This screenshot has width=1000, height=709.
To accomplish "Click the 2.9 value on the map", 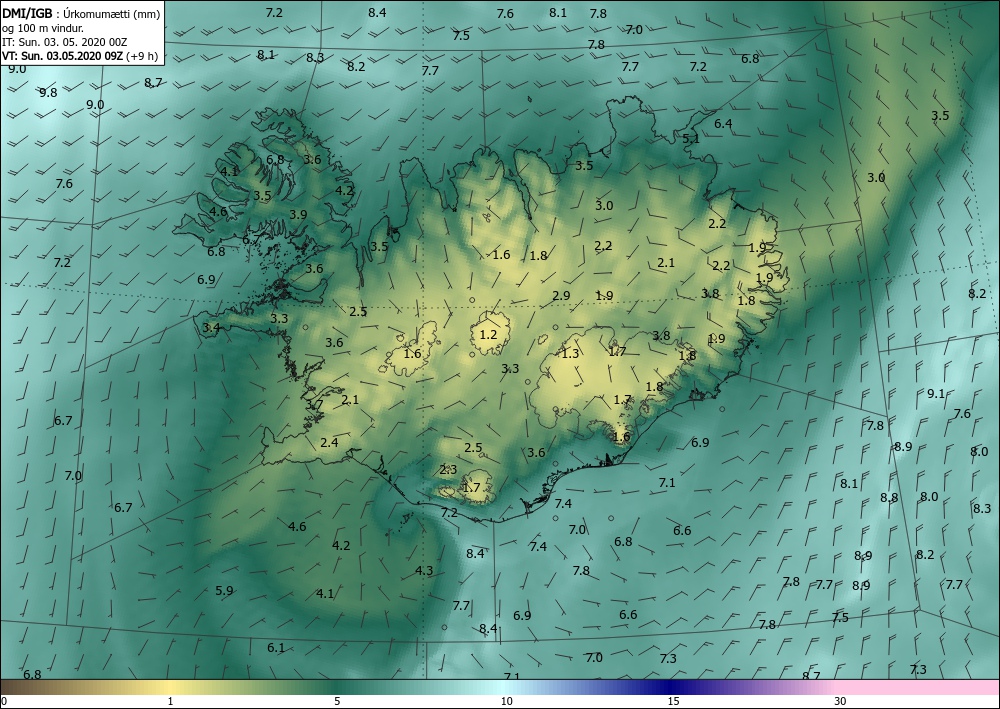I will click(561, 296).
